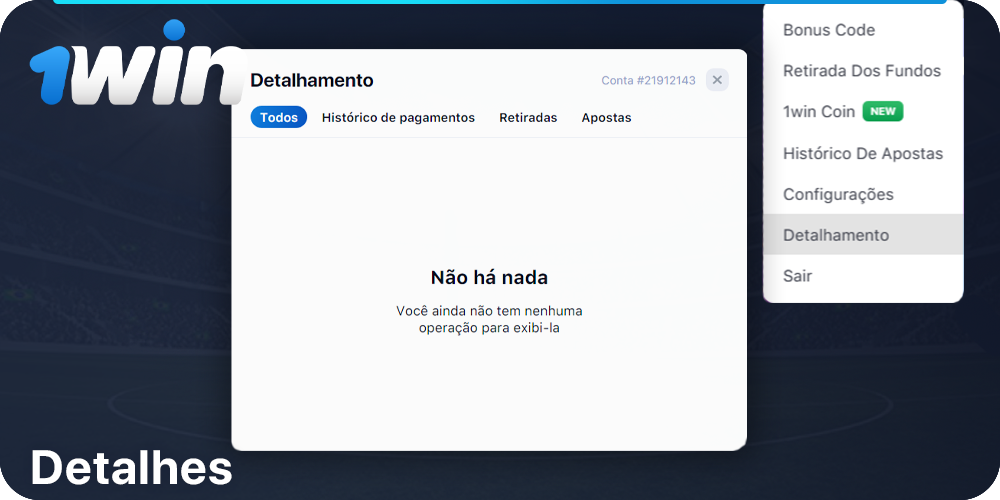
Task: Switch to the Apostas tab
Action: [606, 117]
